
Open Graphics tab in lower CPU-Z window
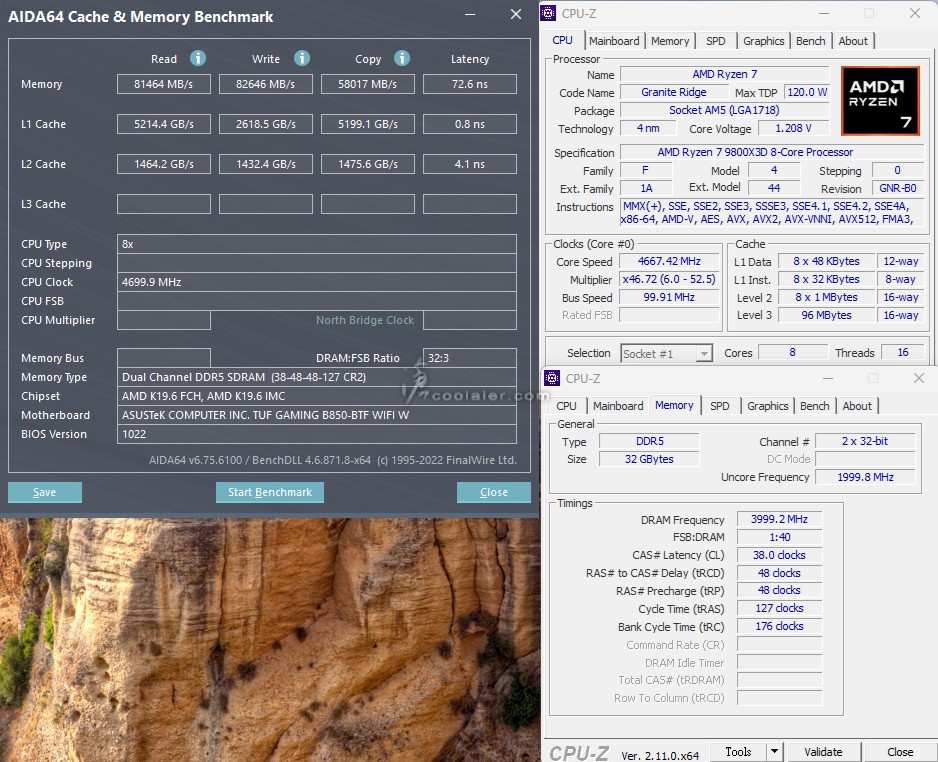click(768, 406)
